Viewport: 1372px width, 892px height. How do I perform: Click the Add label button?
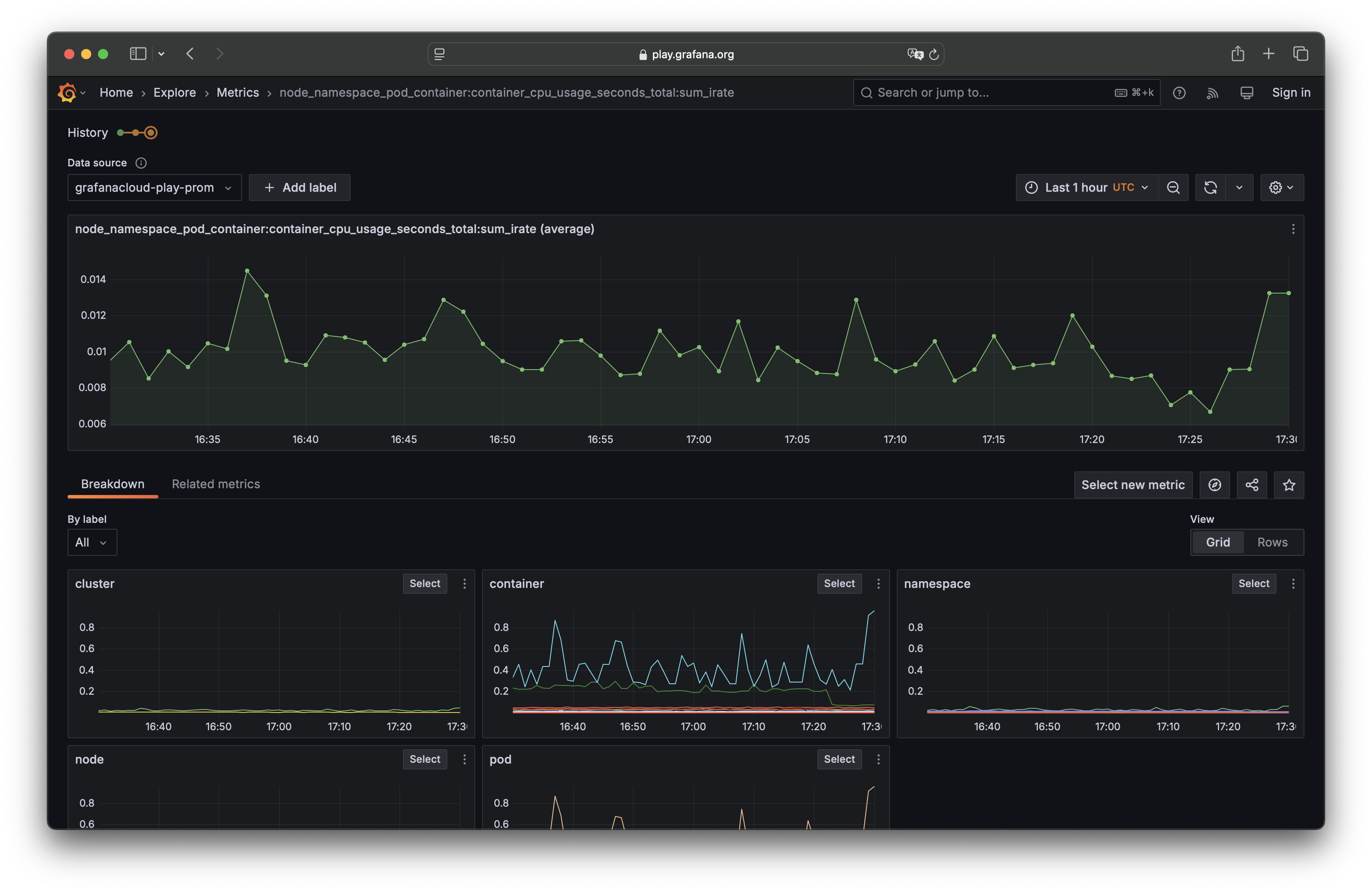tap(299, 188)
